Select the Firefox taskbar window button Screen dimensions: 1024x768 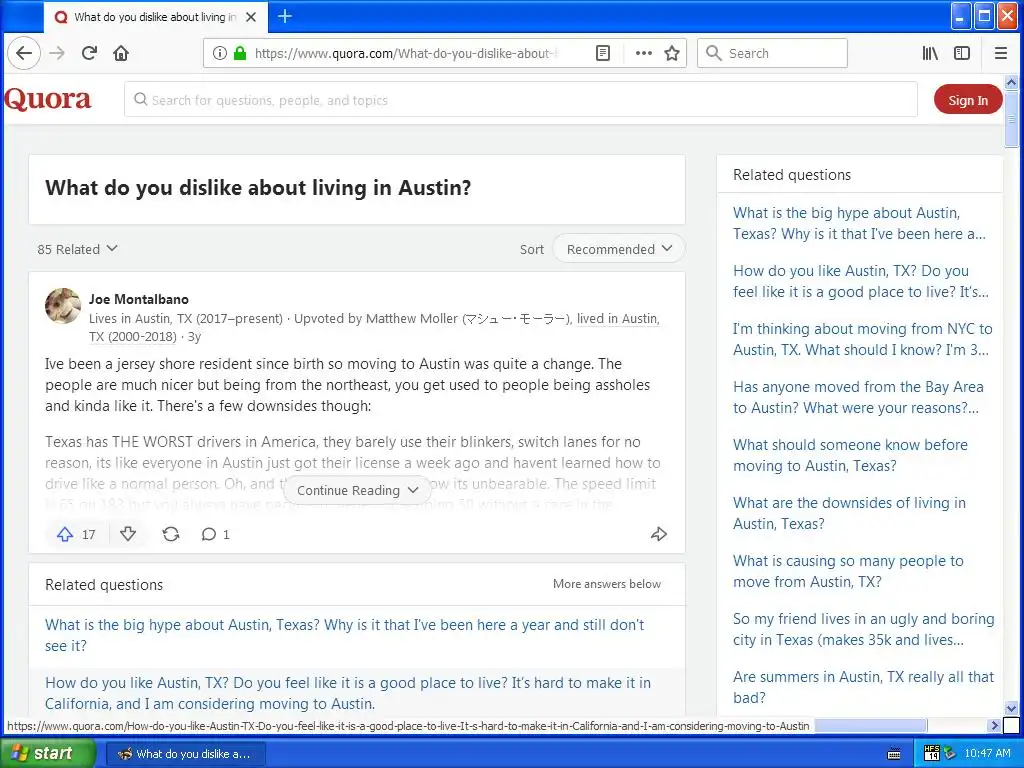185,754
